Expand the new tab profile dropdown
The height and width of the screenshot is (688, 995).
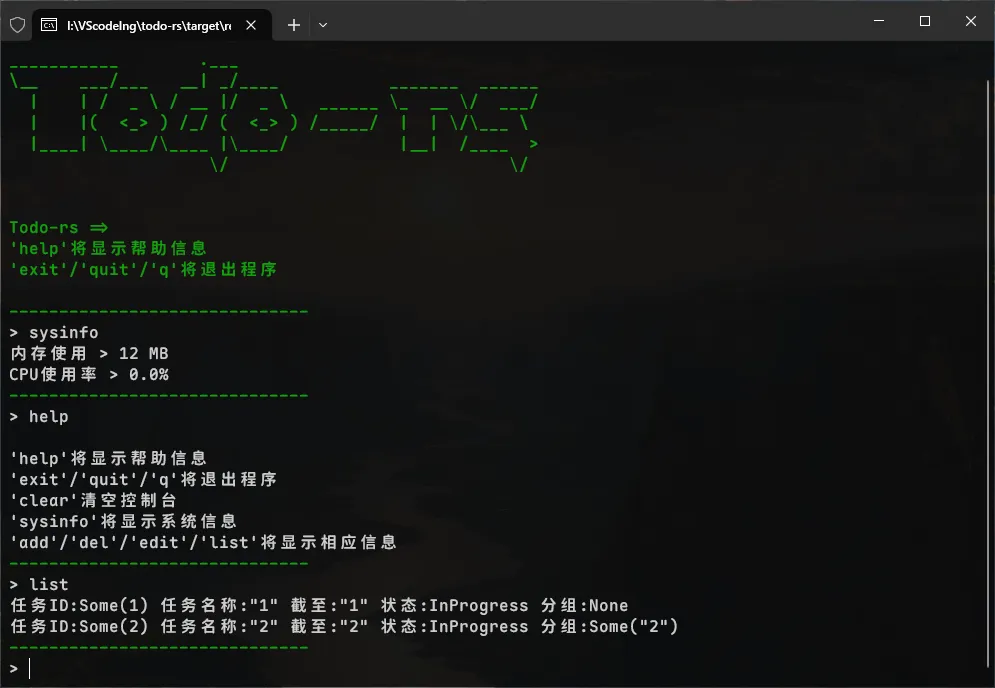click(x=323, y=25)
